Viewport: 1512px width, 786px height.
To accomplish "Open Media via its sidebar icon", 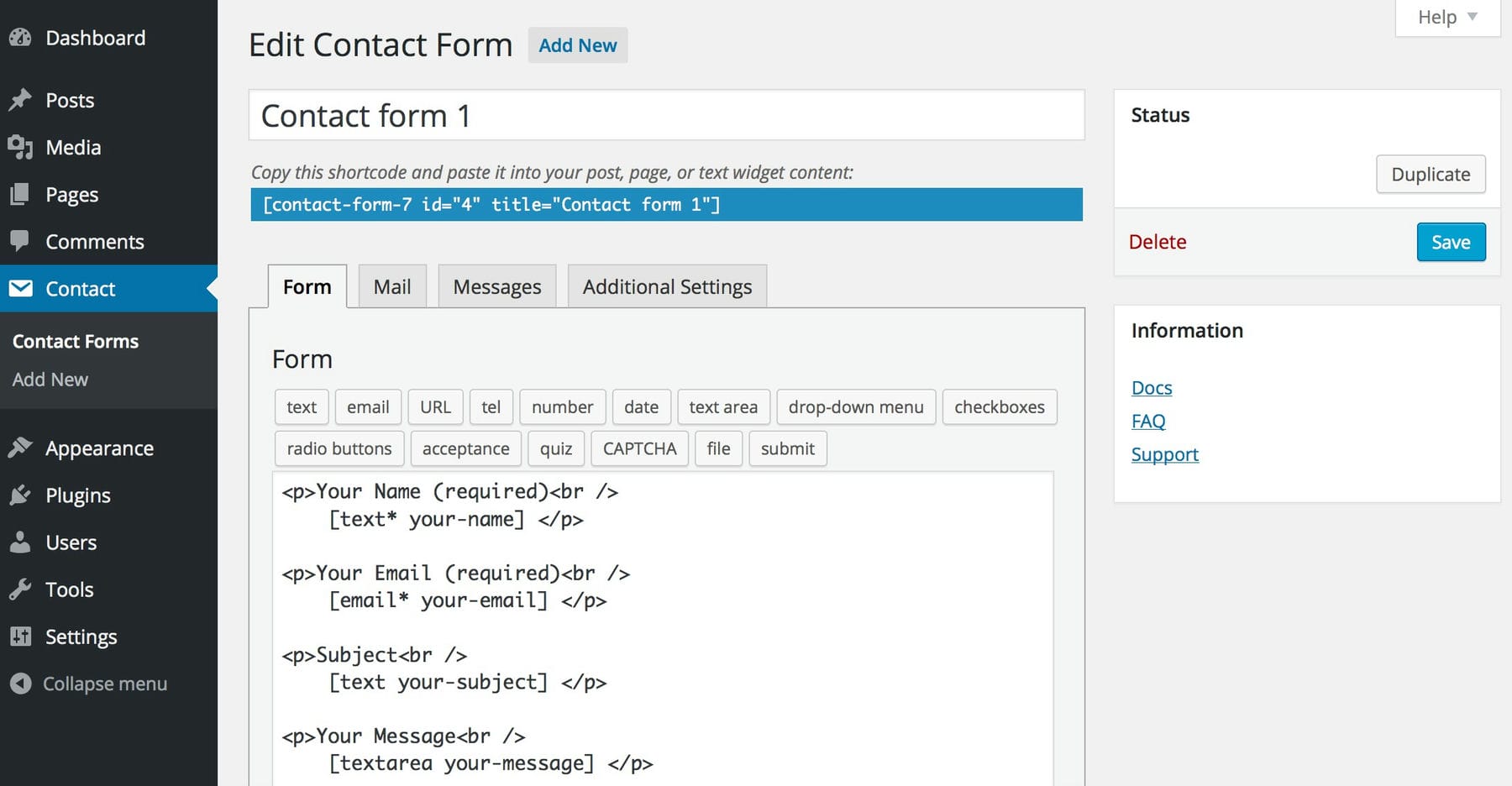I will point(20,147).
